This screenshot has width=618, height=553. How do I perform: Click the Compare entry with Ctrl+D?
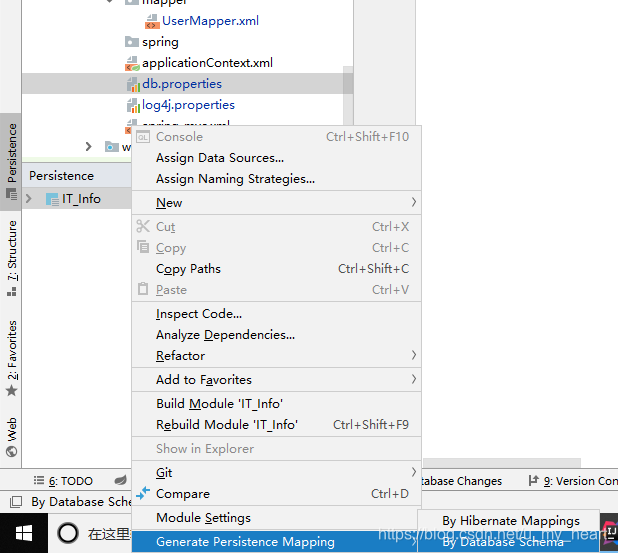tap(276, 493)
